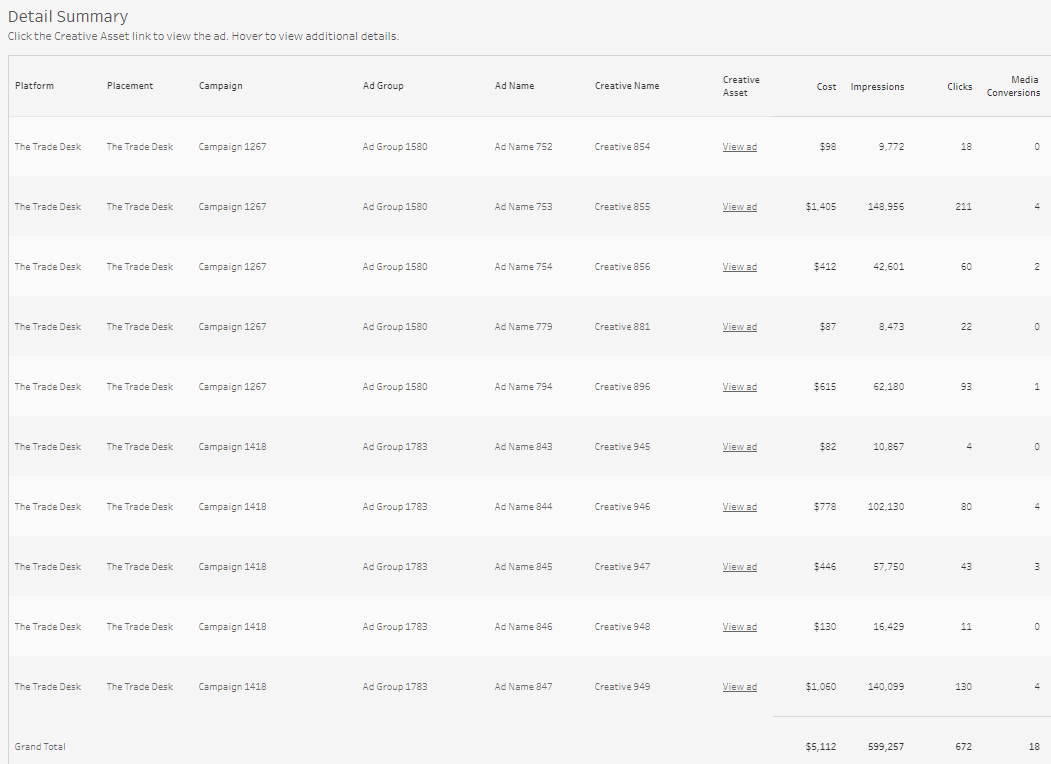Click the Media Conversions column header
This screenshot has width=1051, height=764.
click(1013, 86)
